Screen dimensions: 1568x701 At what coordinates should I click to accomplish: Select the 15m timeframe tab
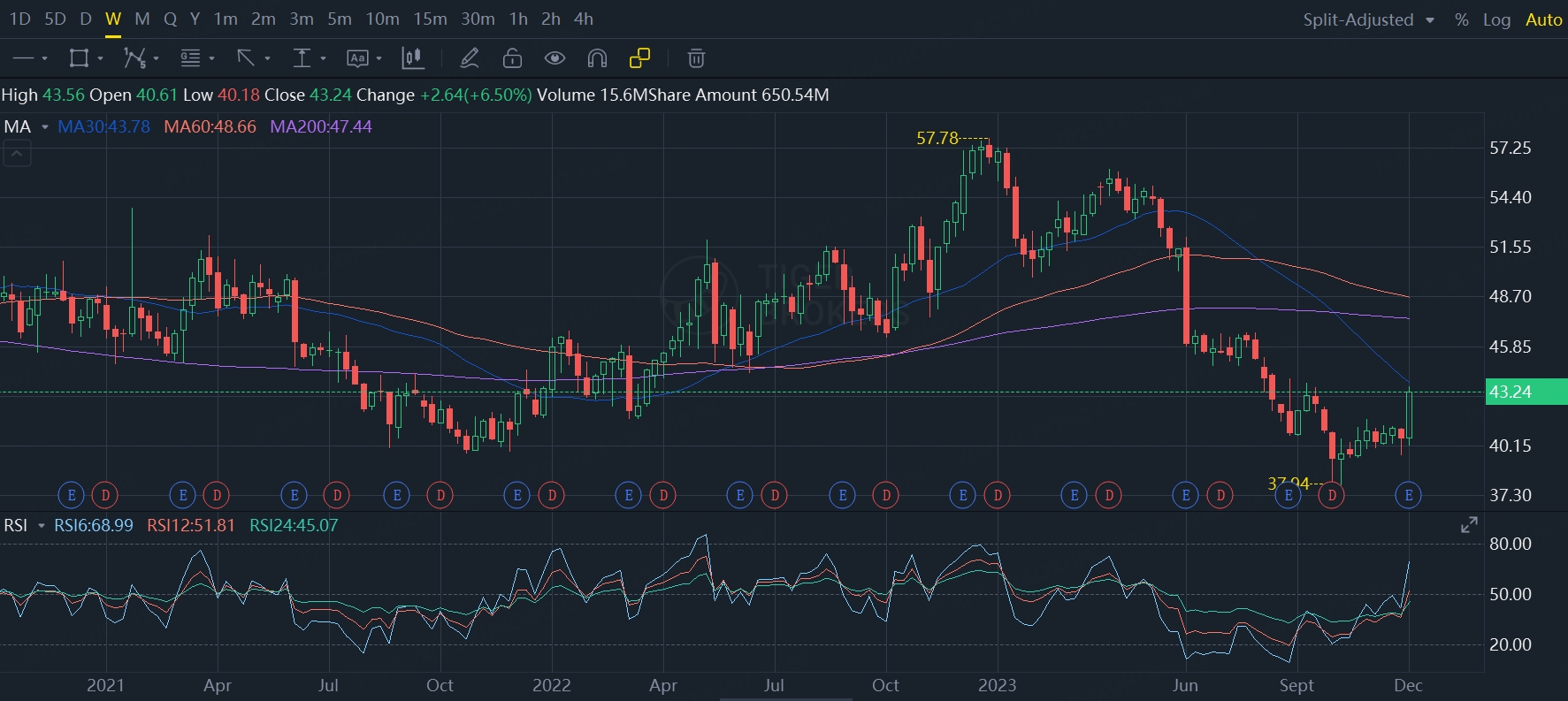coord(430,19)
